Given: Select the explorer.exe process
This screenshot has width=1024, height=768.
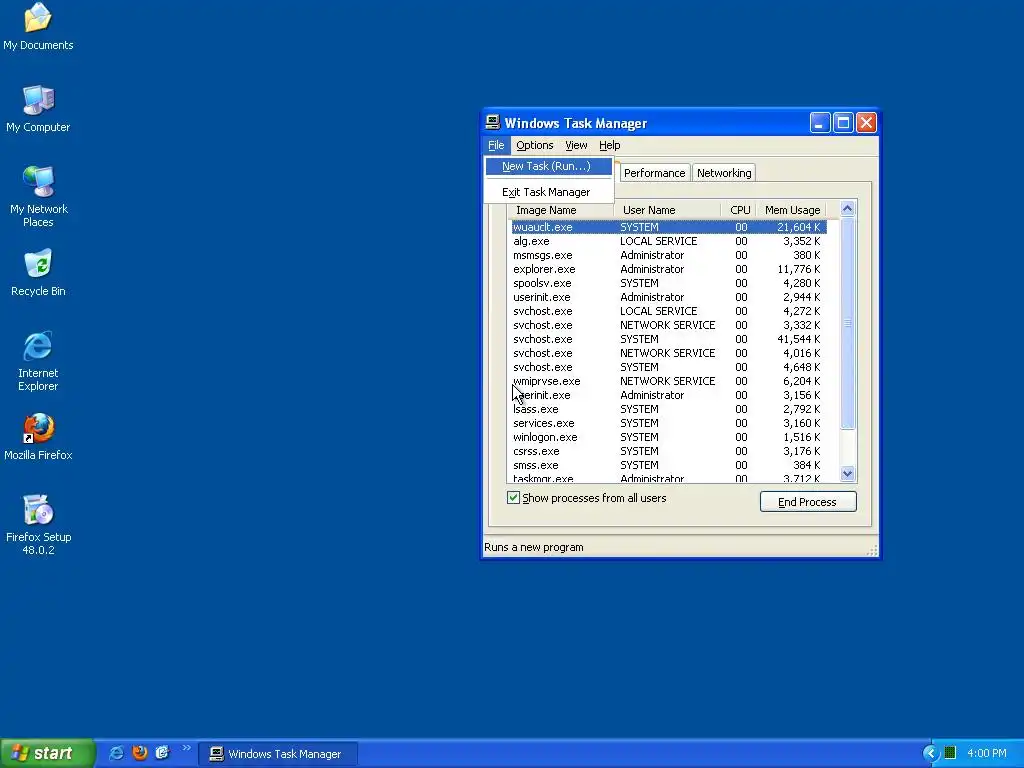Looking at the screenshot, I should click(x=669, y=269).
